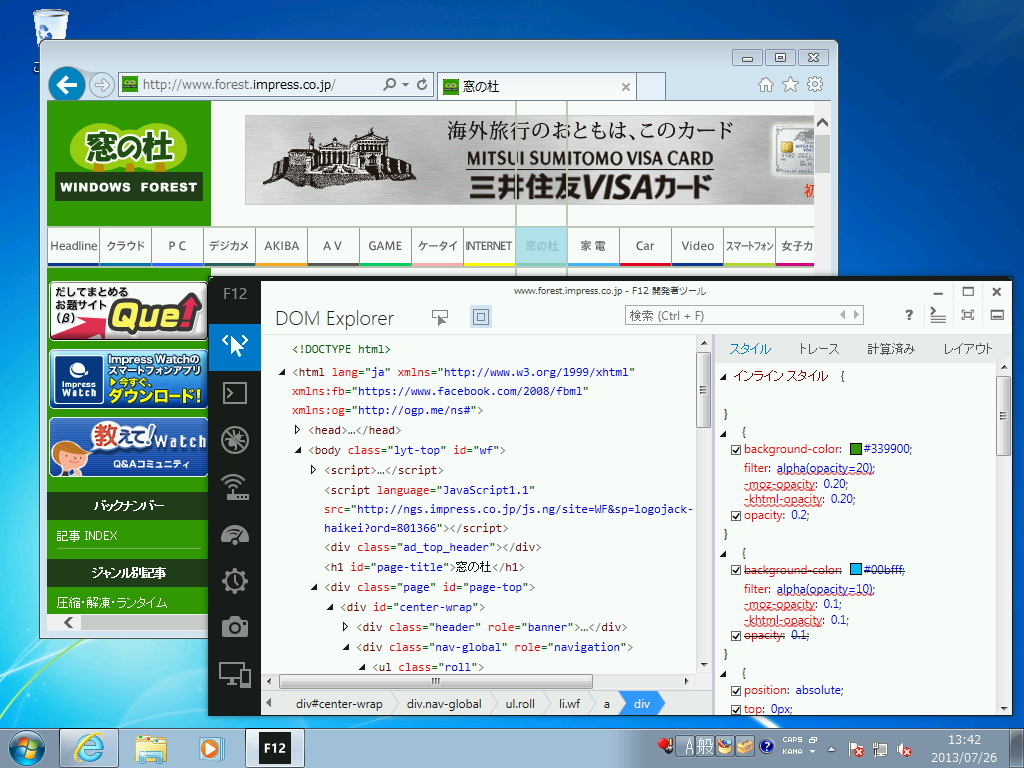Switch to the スタイル tab
1024x768 pixels.
click(750, 349)
